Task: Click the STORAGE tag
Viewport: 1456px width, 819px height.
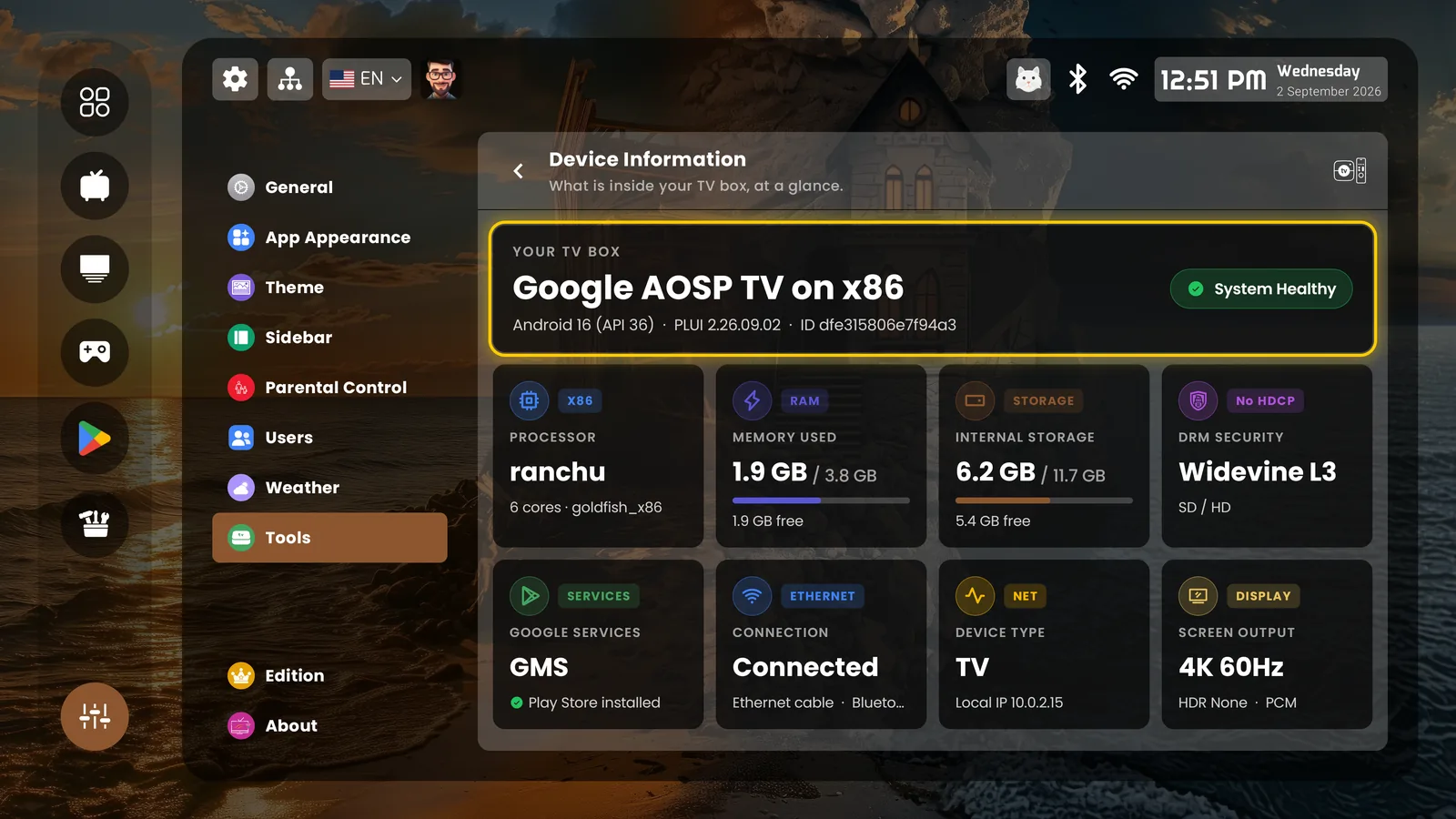Action: [1044, 401]
